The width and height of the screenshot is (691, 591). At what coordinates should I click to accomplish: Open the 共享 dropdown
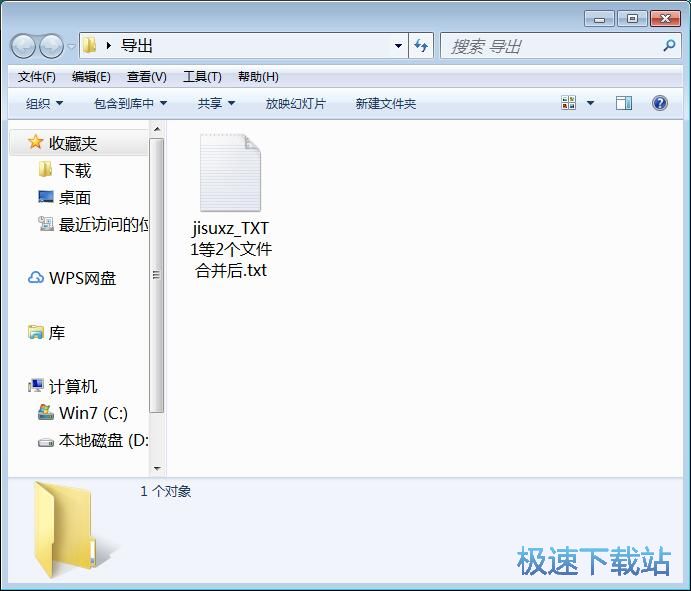coord(216,104)
